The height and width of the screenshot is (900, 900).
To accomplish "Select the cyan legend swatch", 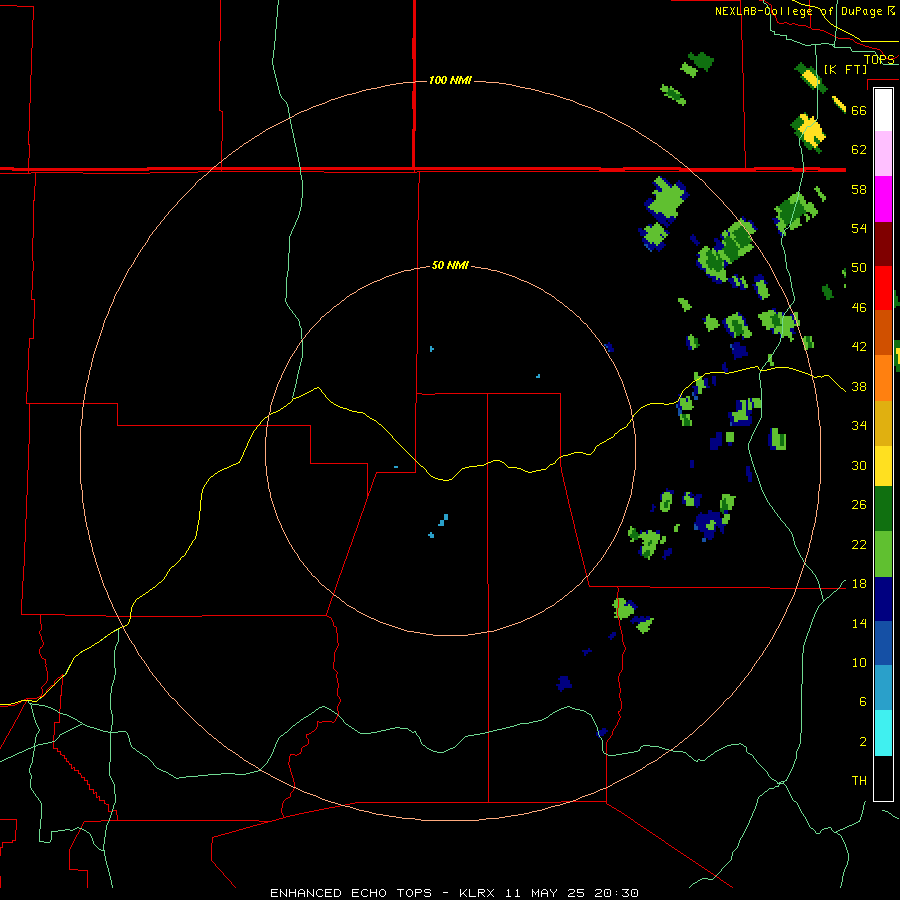I will (883, 733).
